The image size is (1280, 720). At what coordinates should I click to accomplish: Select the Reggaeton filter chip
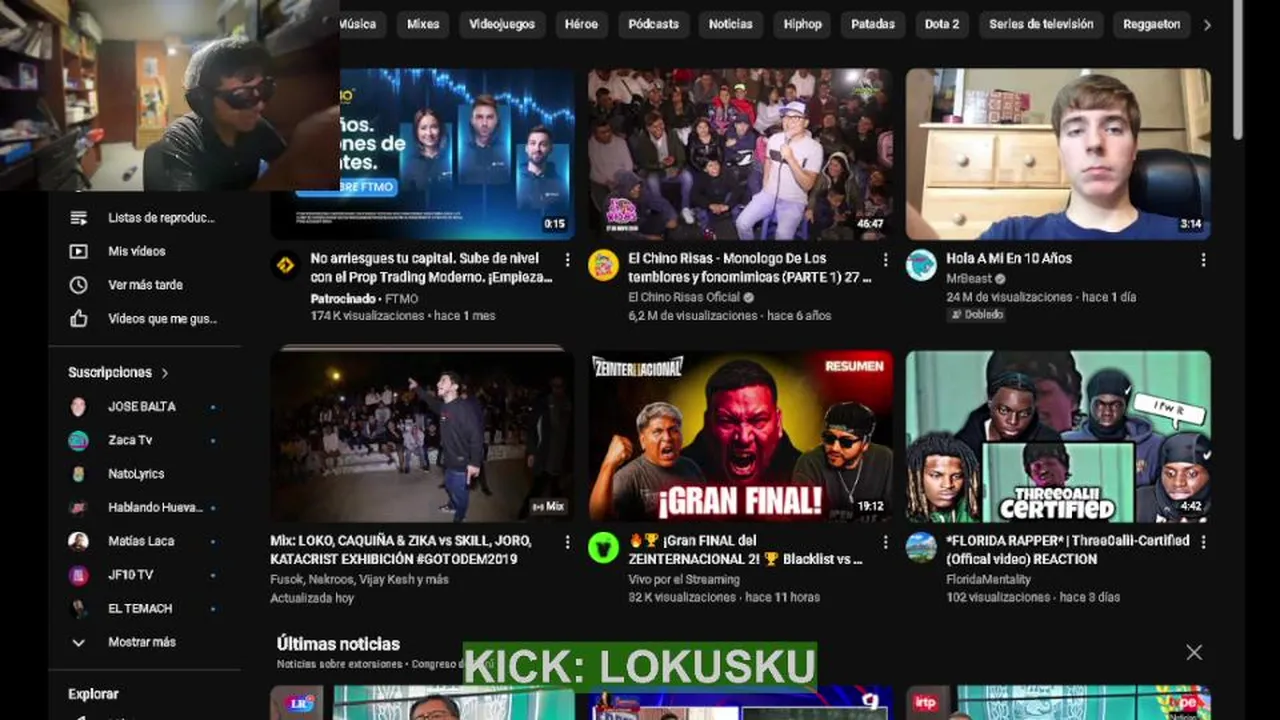[x=1151, y=24]
